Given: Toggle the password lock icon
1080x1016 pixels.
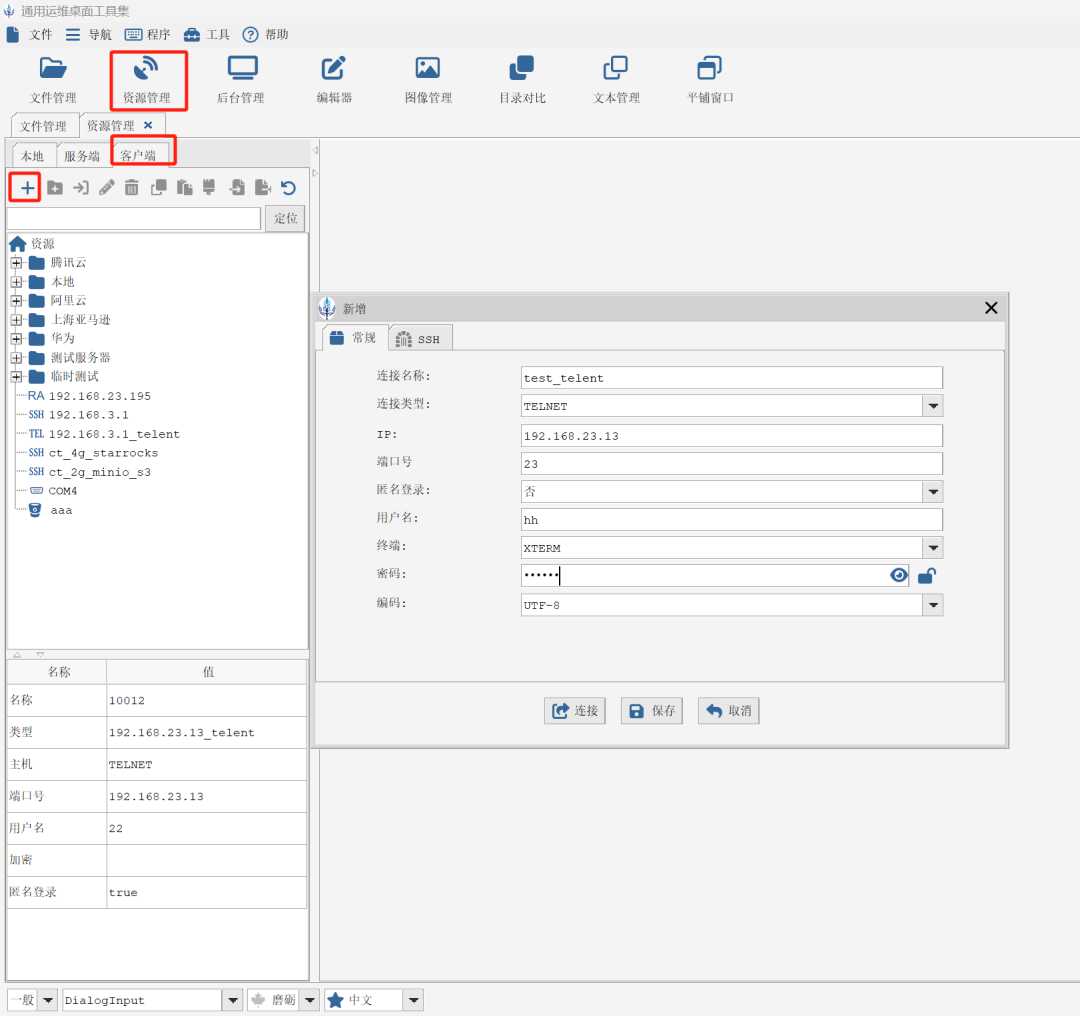Looking at the screenshot, I should [x=927, y=575].
